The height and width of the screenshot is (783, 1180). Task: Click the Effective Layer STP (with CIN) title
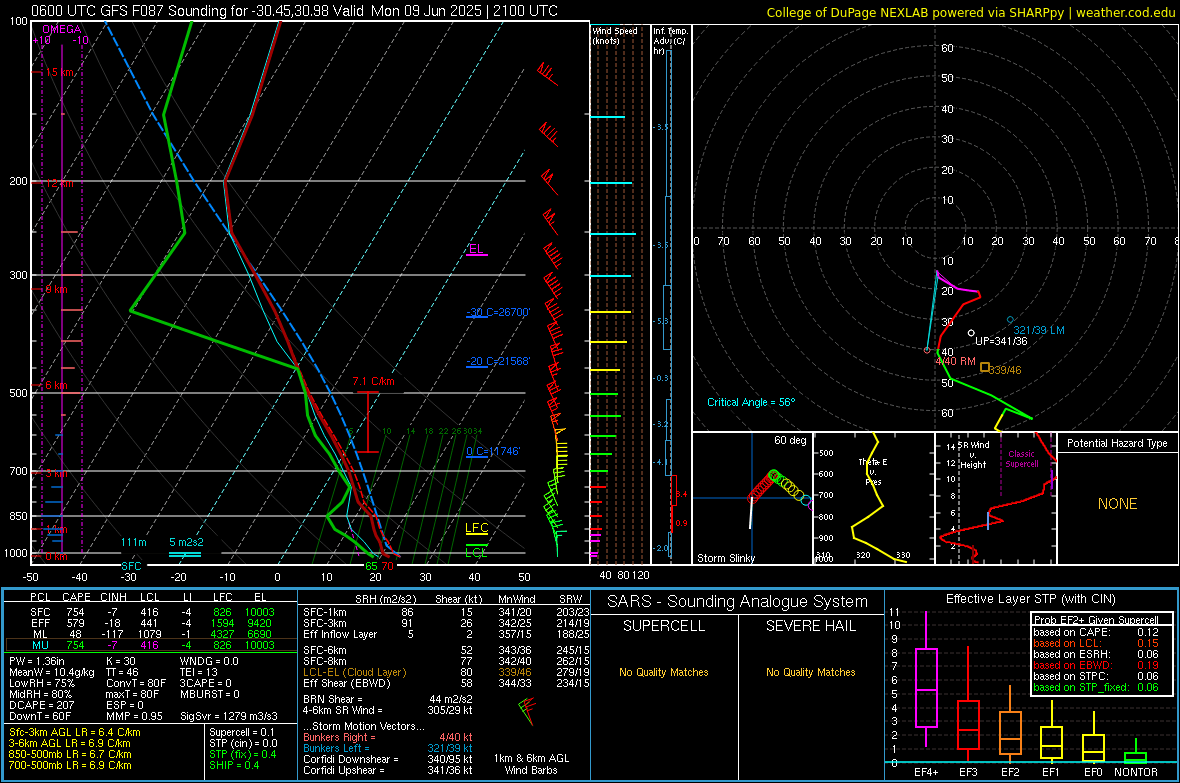click(x=1030, y=599)
